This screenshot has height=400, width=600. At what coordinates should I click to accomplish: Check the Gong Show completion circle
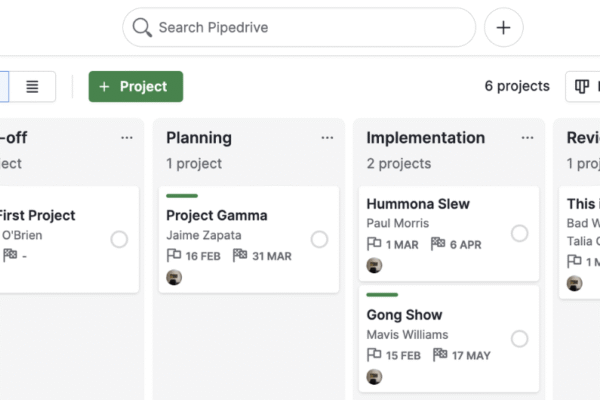(x=519, y=339)
